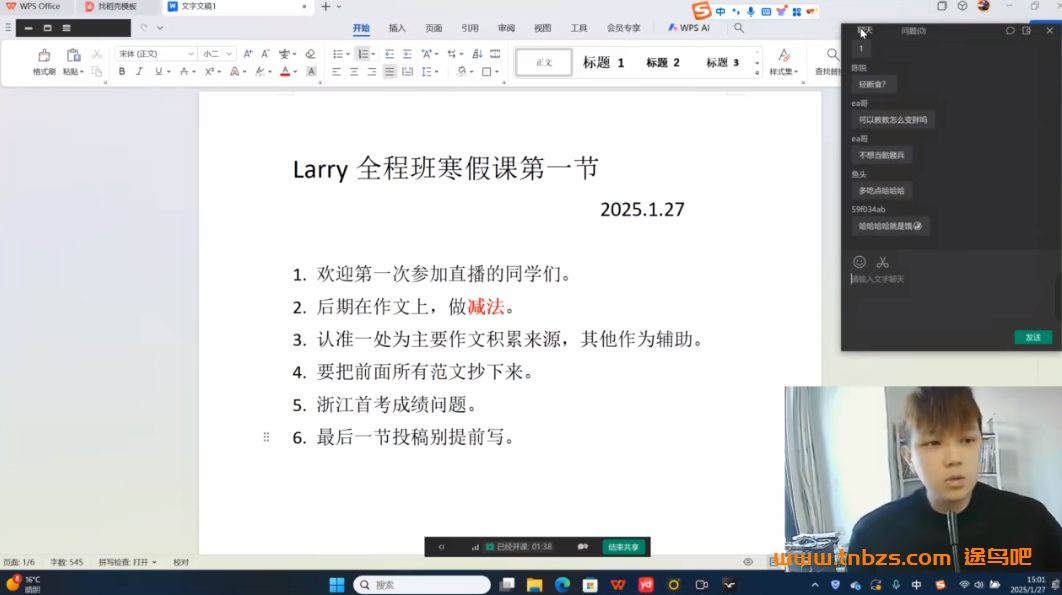Switch to the 插入 ribbon tab
The height and width of the screenshot is (595, 1062).
pyautogui.click(x=395, y=29)
